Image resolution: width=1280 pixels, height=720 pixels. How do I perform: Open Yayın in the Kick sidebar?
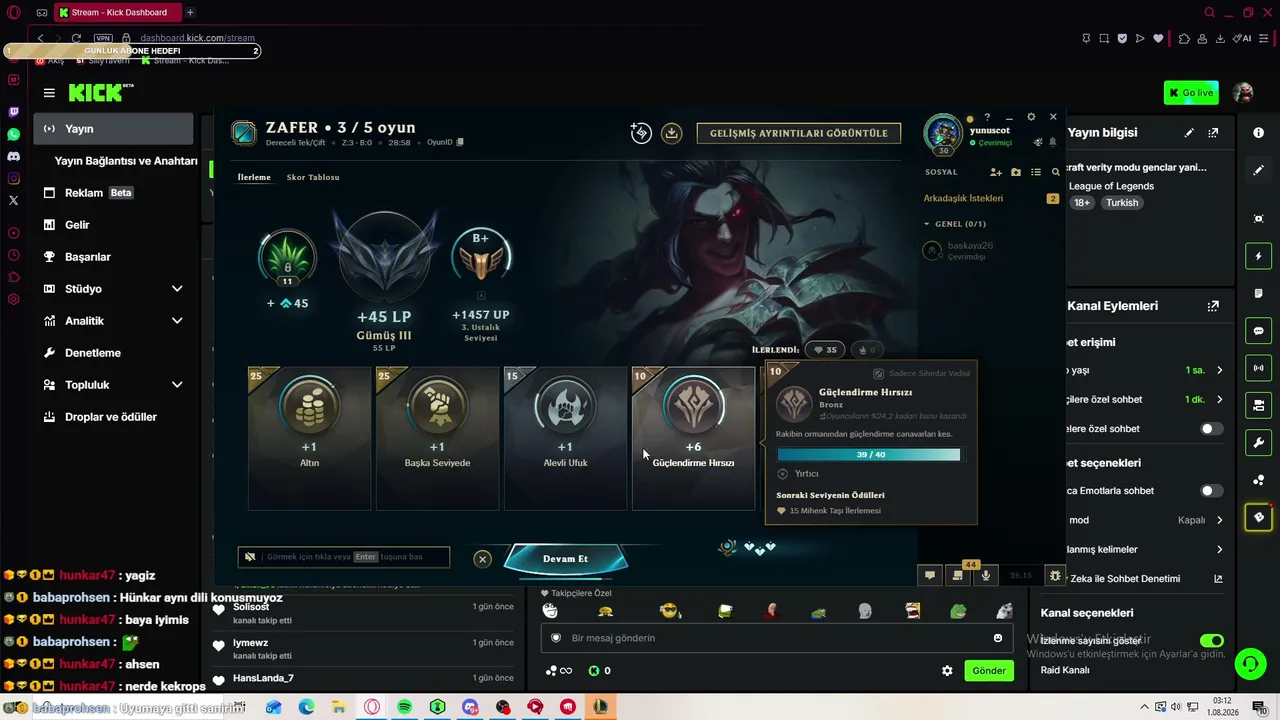114,129
